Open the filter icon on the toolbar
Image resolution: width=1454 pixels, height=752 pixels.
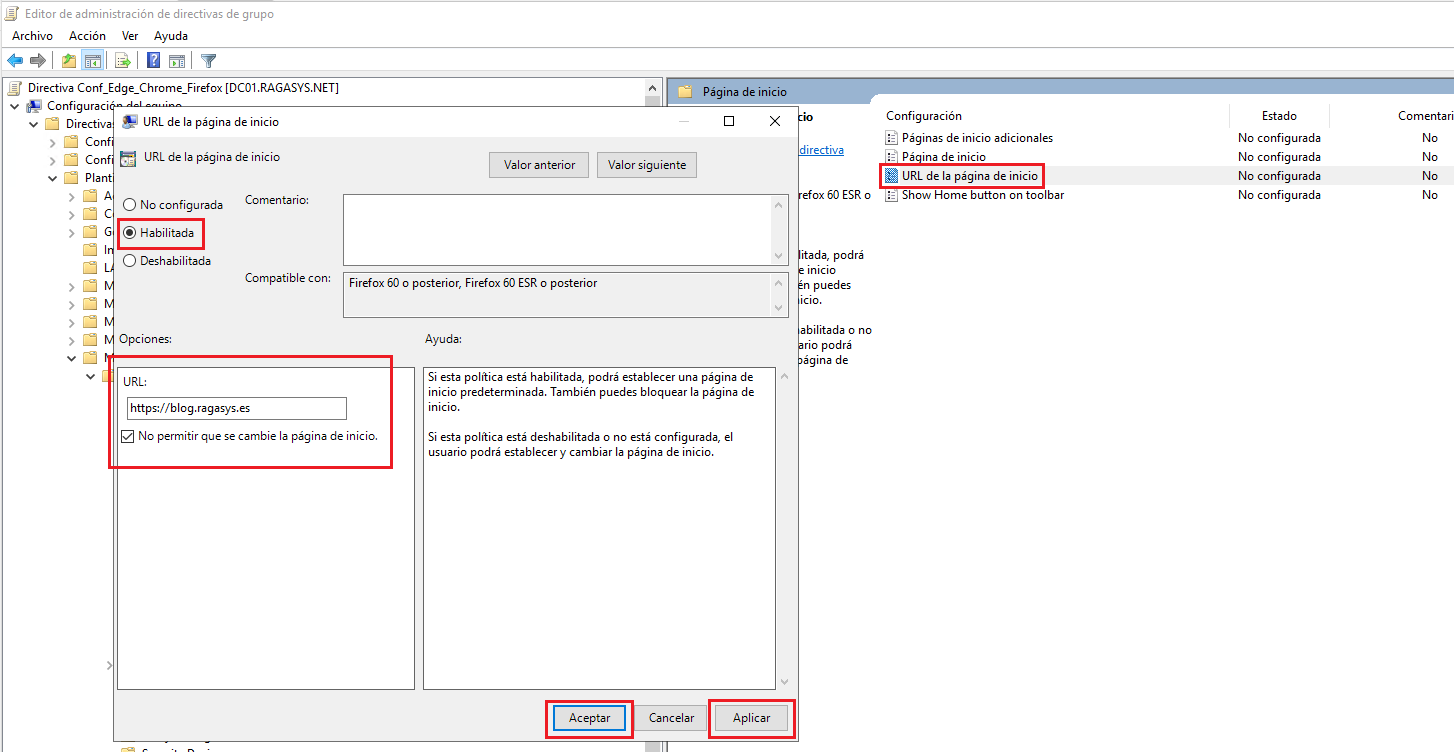point(207,60)
